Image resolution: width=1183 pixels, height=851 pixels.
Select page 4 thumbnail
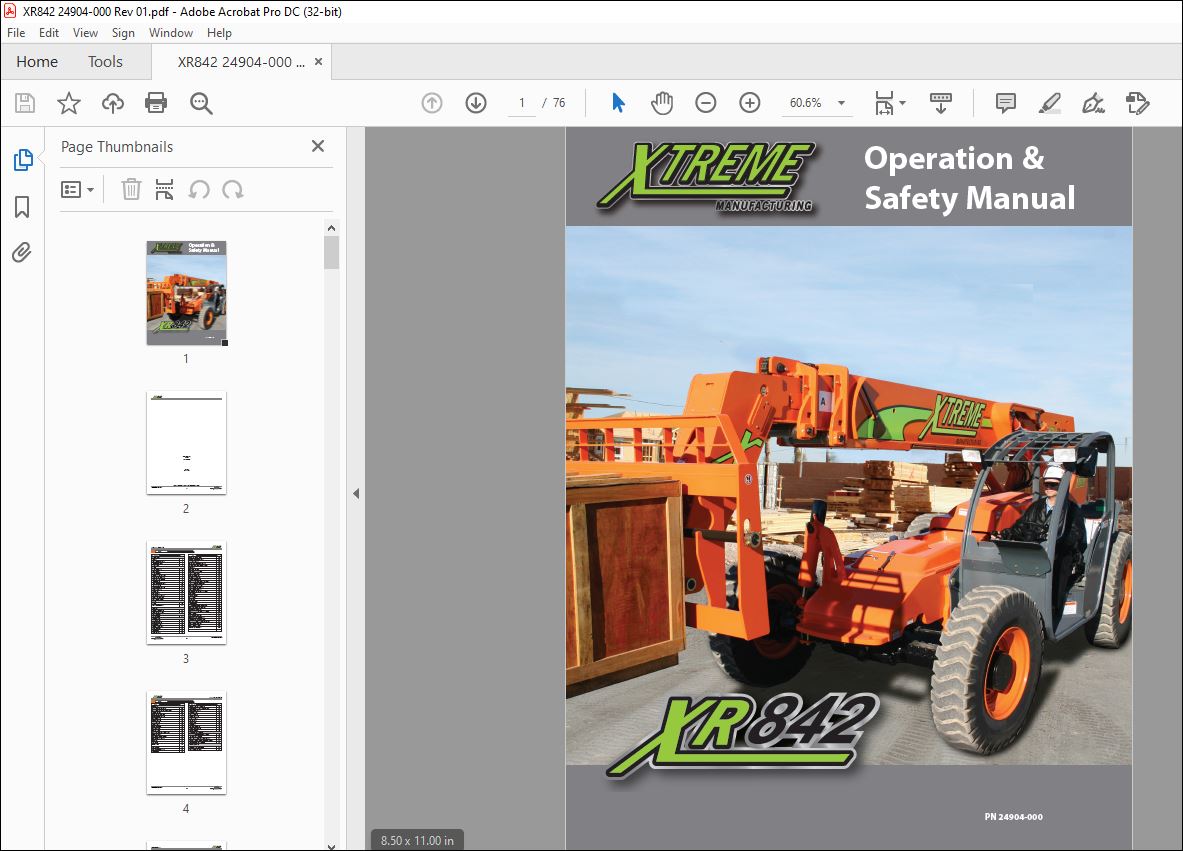click(x=186, y=743)
